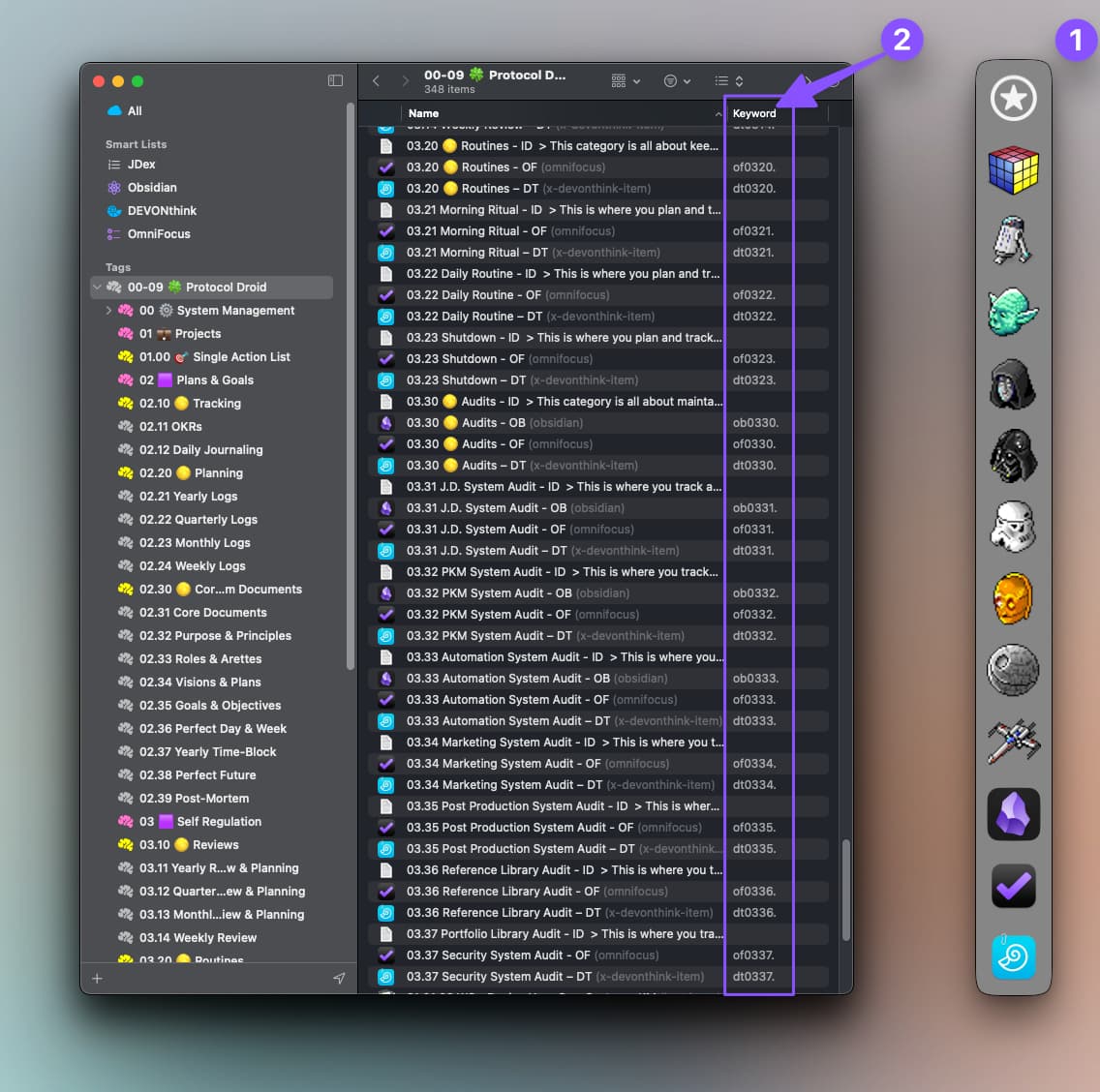Select the JDex smart list

[141, 165]
